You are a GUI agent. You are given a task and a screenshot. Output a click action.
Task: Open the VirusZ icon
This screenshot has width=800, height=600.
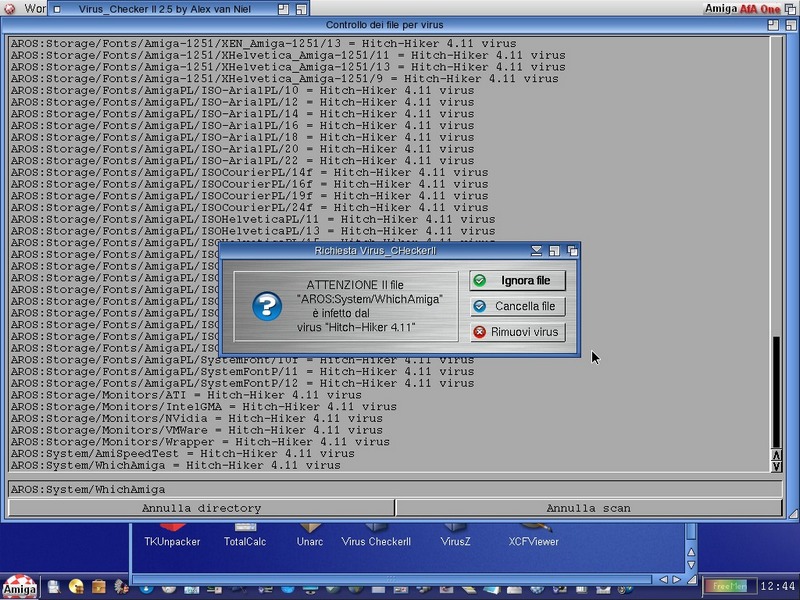[455, 535]
